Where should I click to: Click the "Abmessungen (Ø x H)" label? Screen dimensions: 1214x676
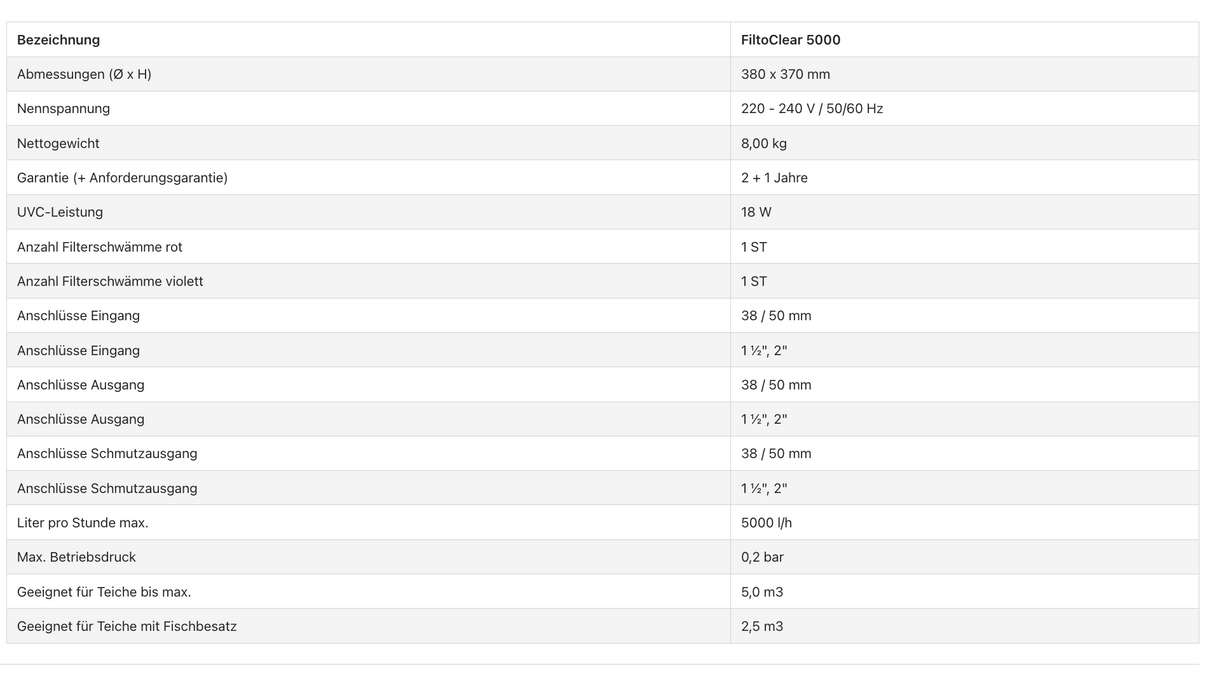[84, 74]
